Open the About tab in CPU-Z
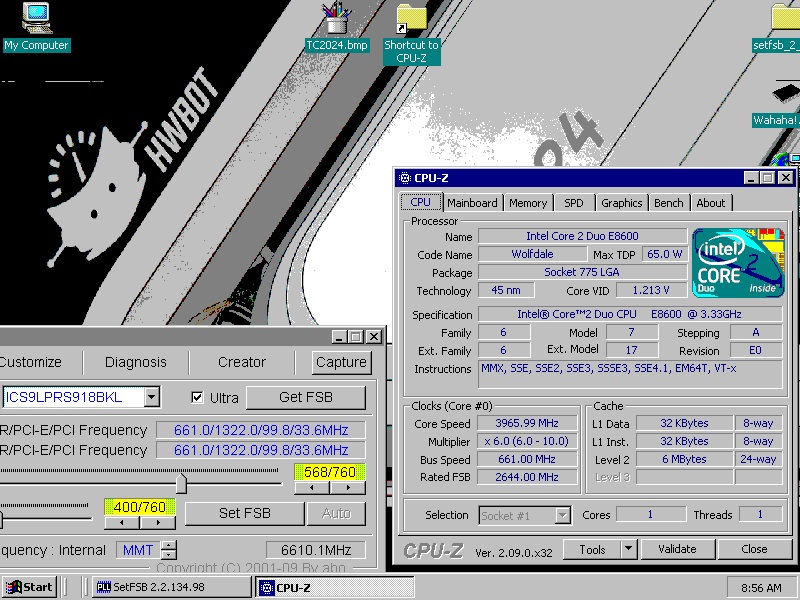 (711, 203)
